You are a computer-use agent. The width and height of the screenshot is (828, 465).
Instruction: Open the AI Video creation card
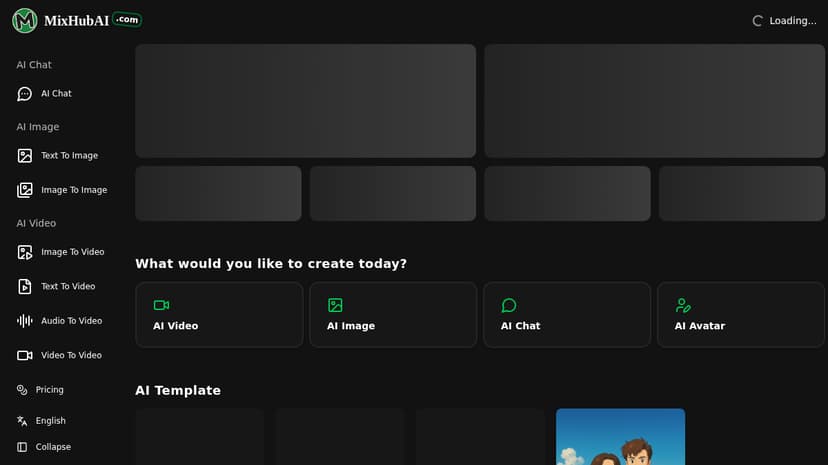(x=219, y=315)
